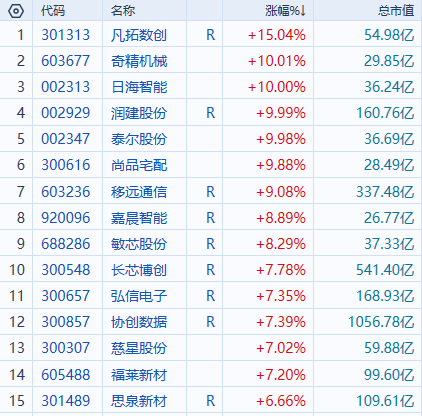The image size is (422, 416).
Task: Select stock code 300616
Action: (66, 165)
